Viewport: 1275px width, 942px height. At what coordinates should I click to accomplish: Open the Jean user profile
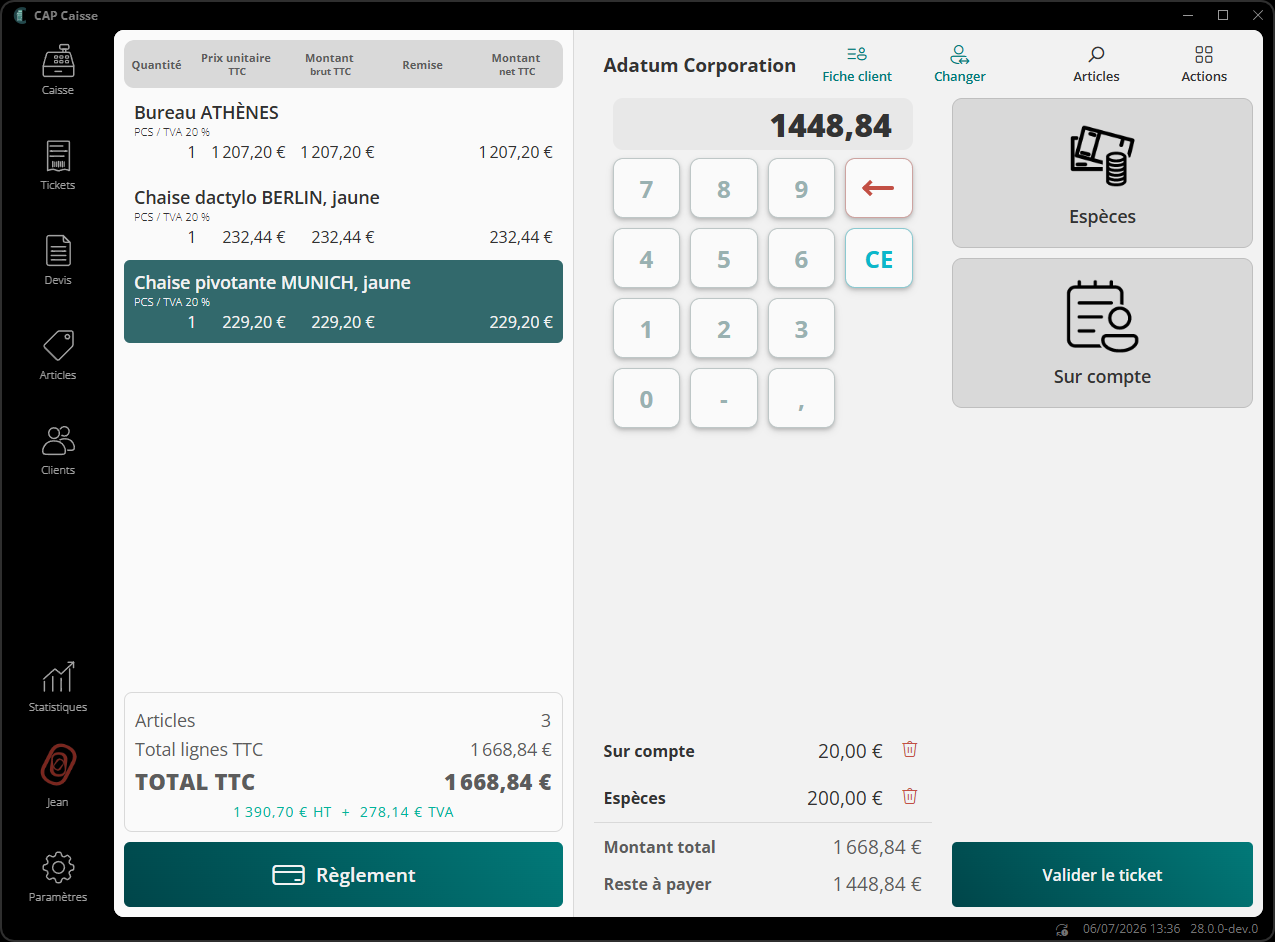[x=57, y=777]
